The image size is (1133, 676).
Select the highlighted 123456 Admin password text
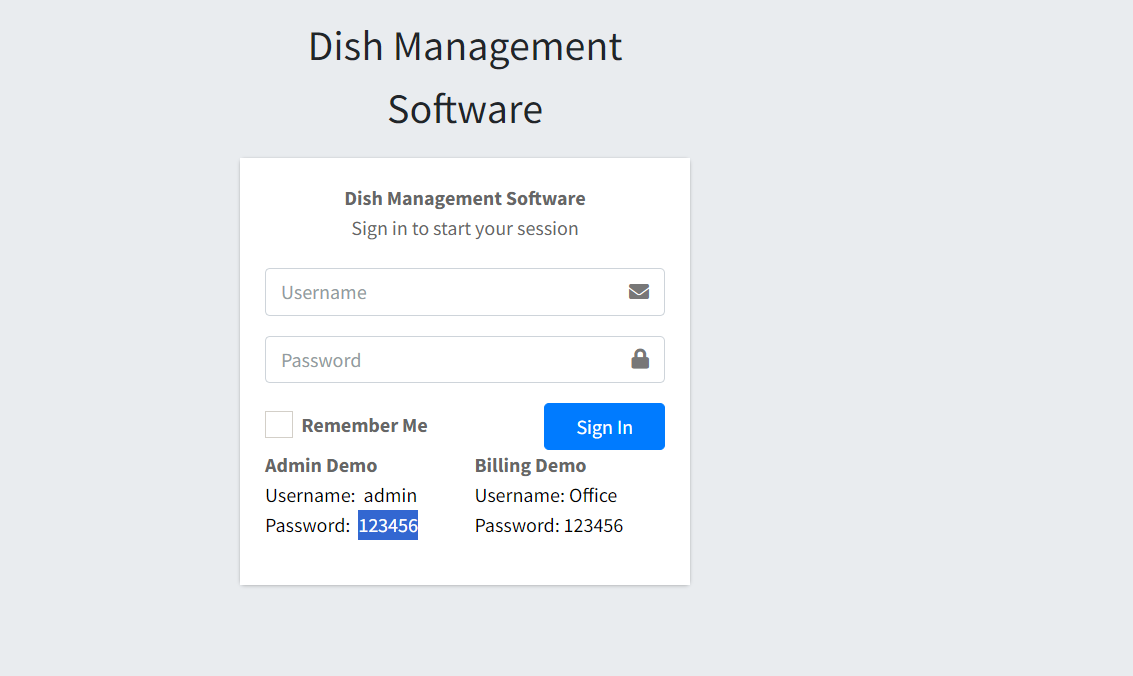pyautogui.click(x=388, y=524)
